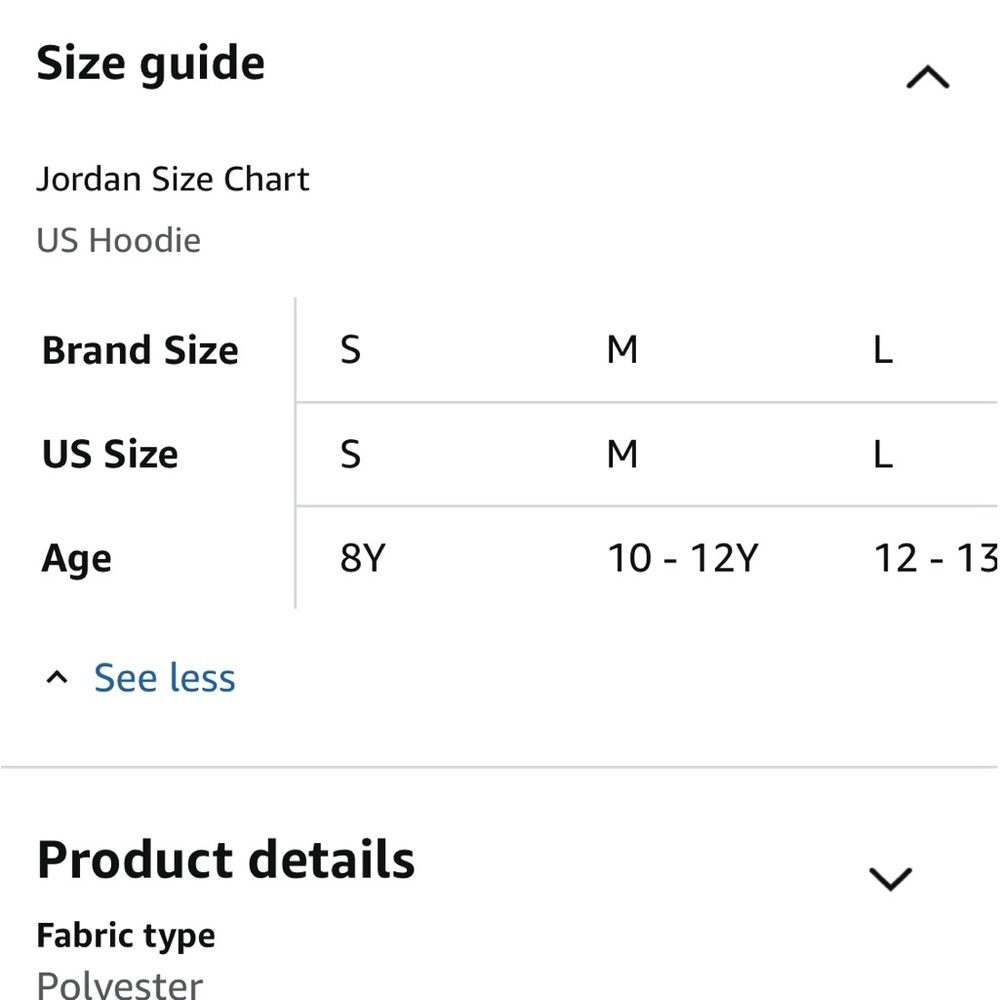1000x1000 pixels.
Task: Click the See less collapse arrow
Action: (56, 676)
